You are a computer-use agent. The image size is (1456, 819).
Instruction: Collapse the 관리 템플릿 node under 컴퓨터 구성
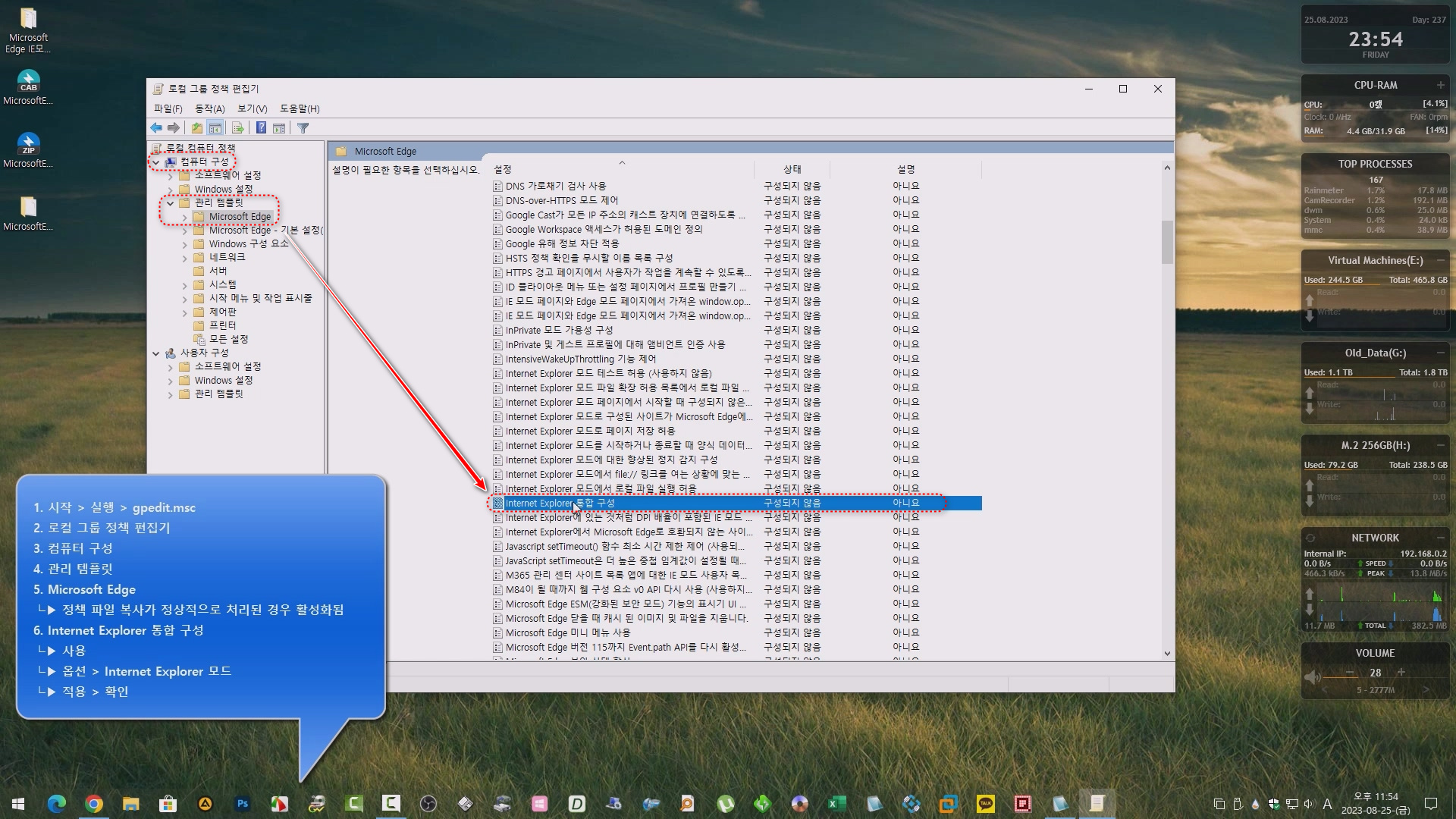point(171,203)
